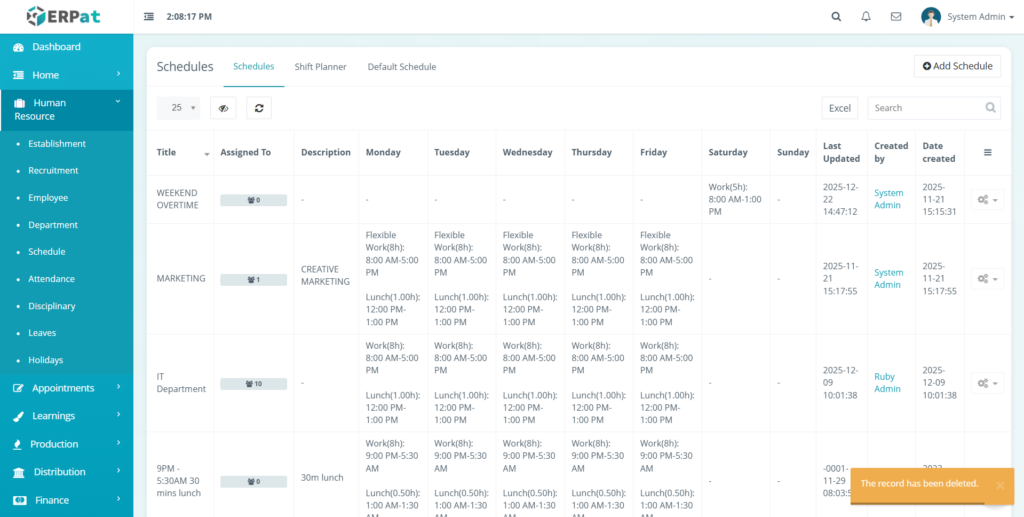Click the refresh table icon button

tap(260, 108)
